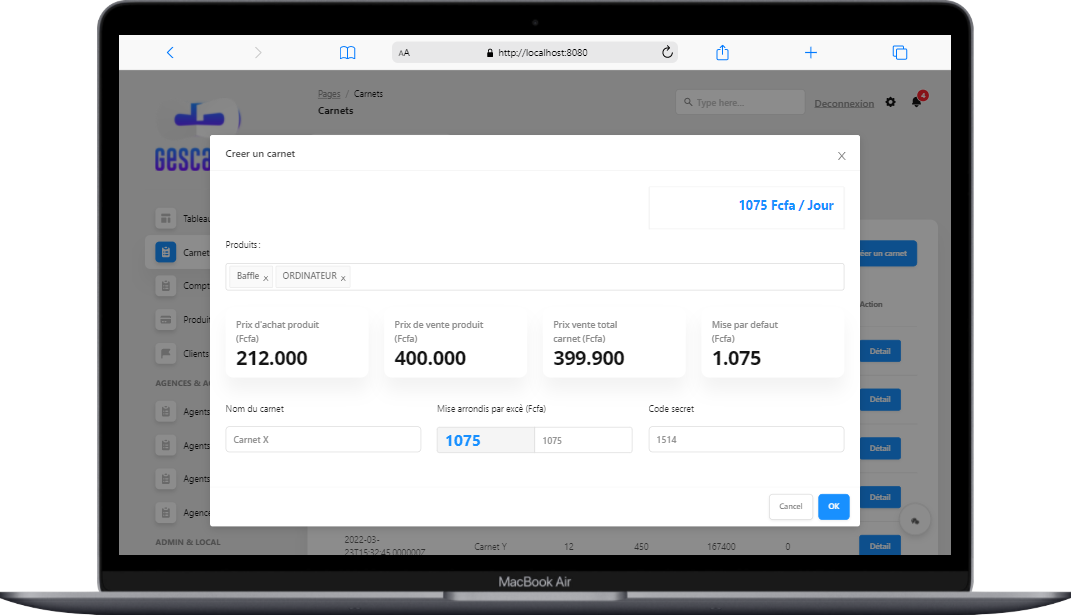
Task: Close the Creer un carnet dialog
Action: point(841,156)
